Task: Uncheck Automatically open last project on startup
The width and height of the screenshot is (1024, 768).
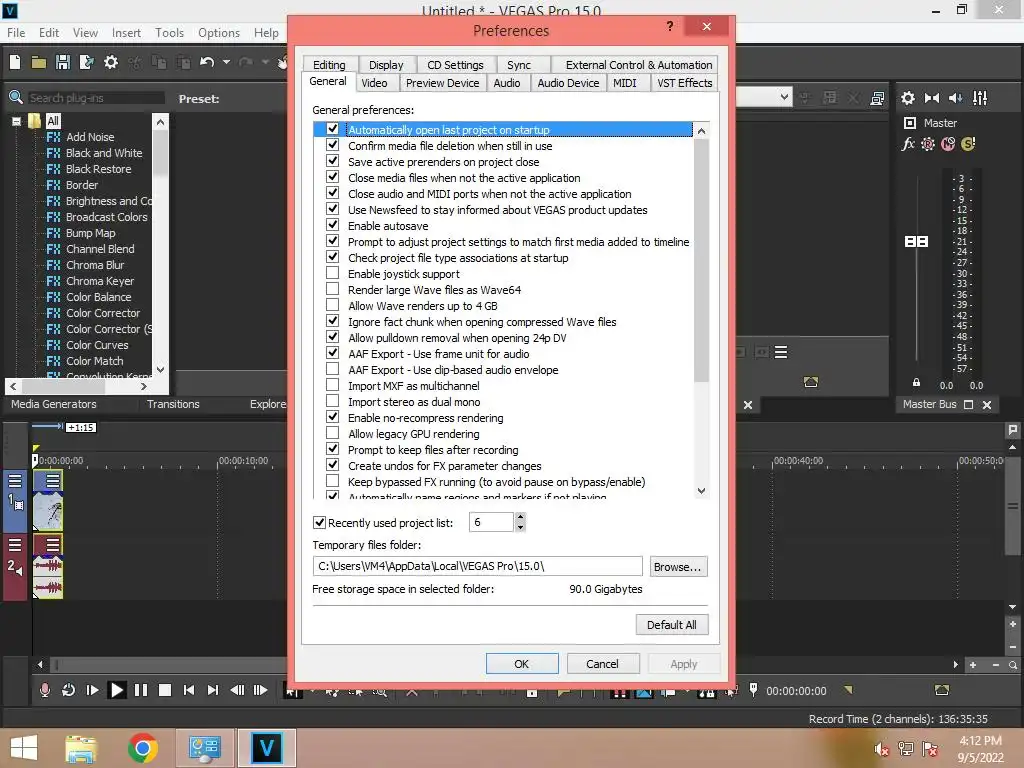Action: point(332,129)
